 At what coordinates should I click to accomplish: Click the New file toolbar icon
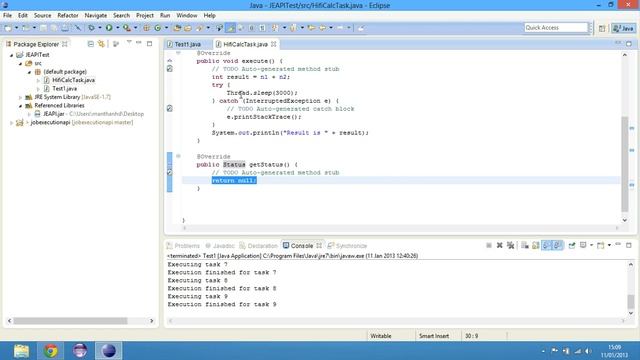click(8, 28)
